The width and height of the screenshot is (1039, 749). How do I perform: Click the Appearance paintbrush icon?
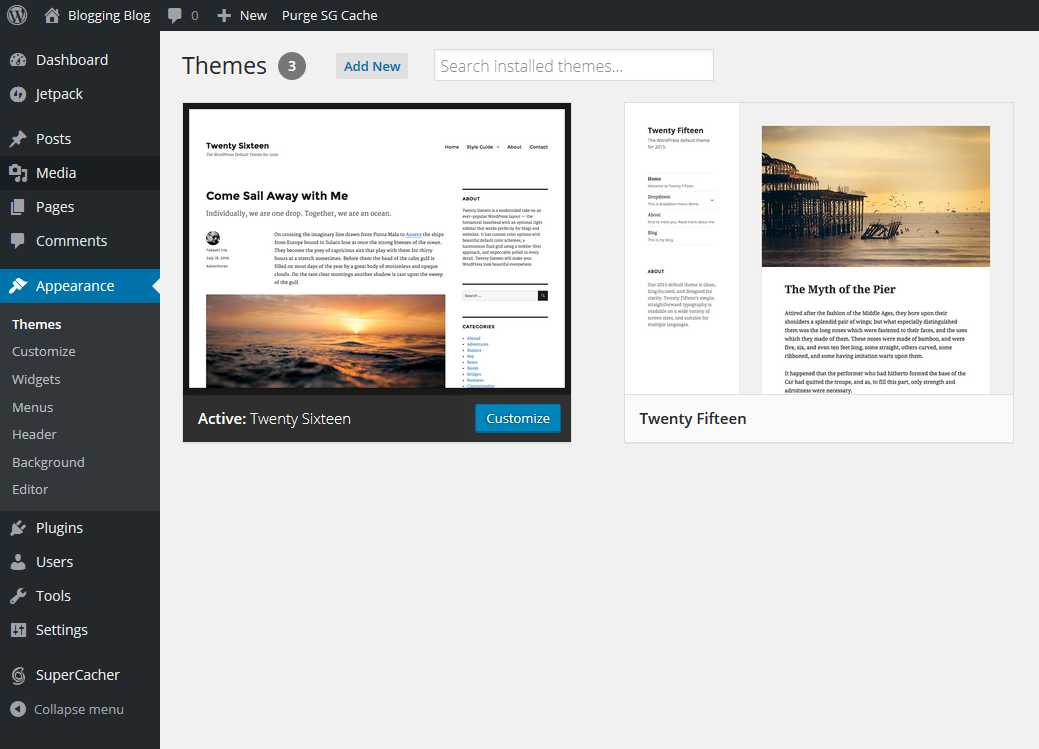(18, 286)
